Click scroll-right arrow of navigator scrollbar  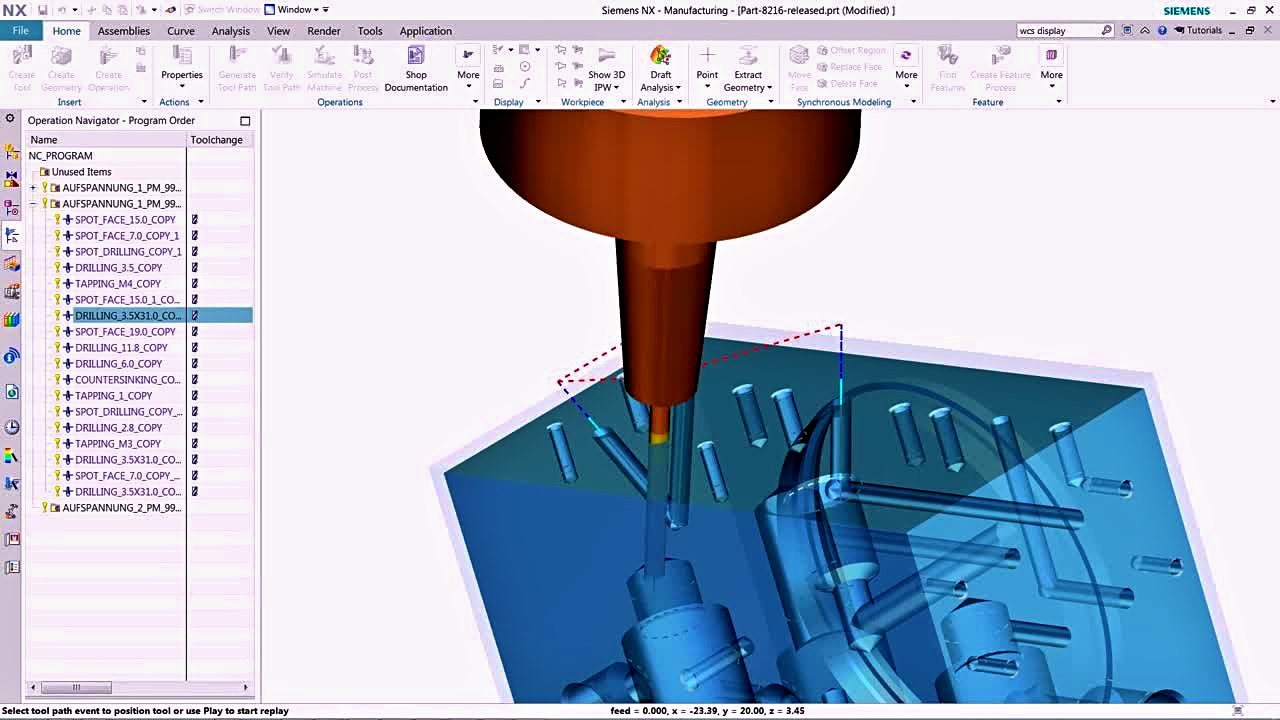(x=246, y=687)
